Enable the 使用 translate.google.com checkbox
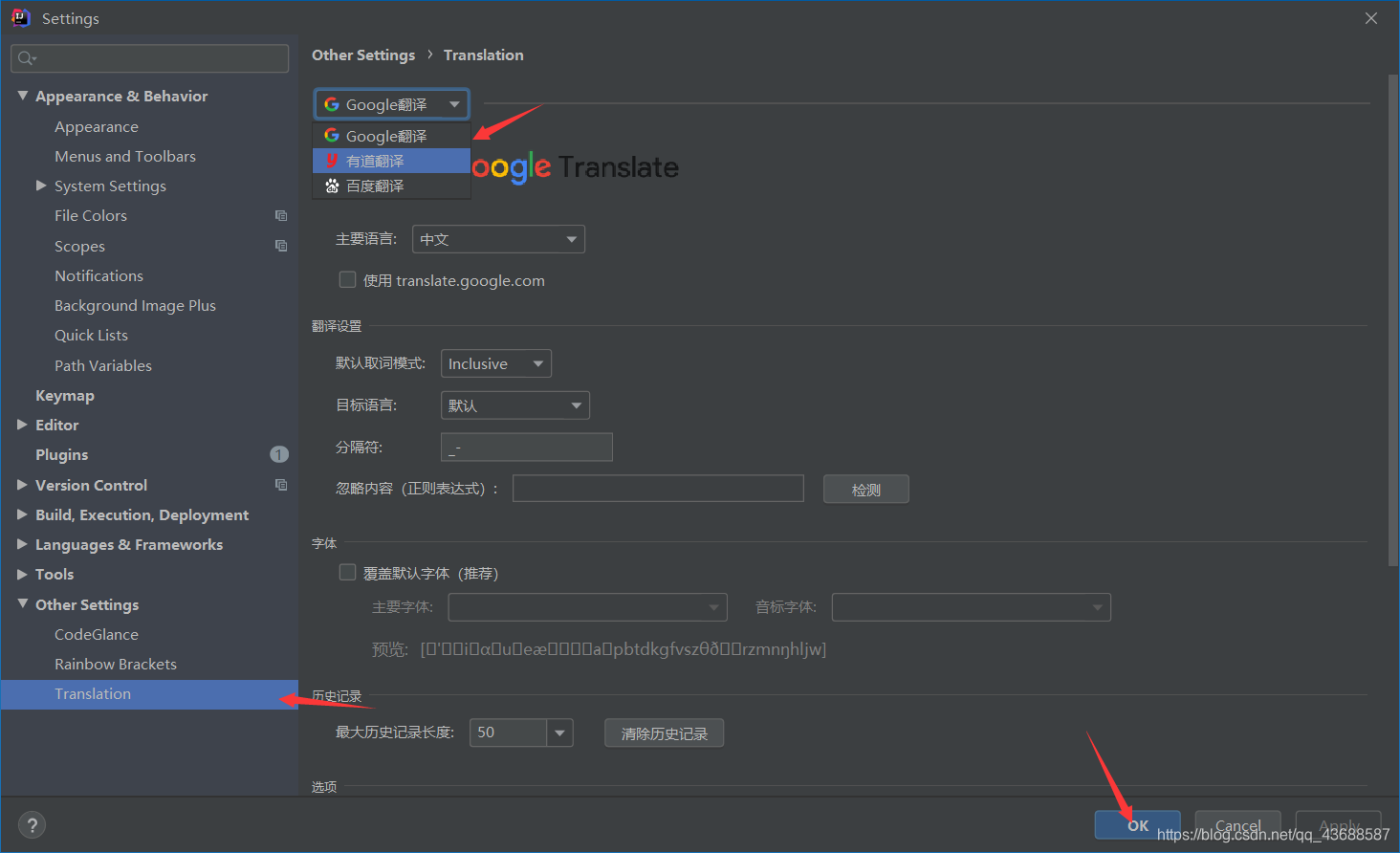Image resolution: width=1400 pixels, height=853 pixels. pos(347,279)
